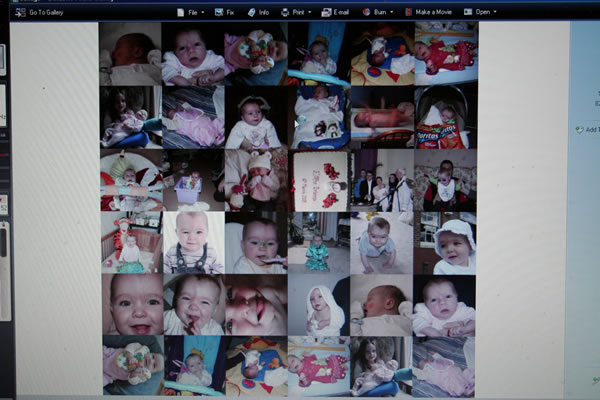The image size is (600, 400).
Task: Open the Print dropdown menu
Action: pyautogui.click(x=296, y=13)
